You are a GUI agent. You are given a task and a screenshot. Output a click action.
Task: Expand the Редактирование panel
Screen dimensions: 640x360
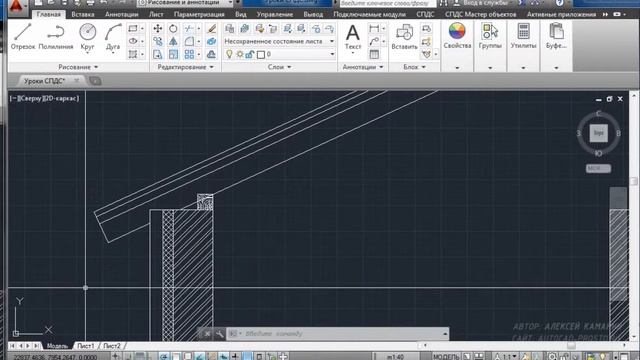185,67
